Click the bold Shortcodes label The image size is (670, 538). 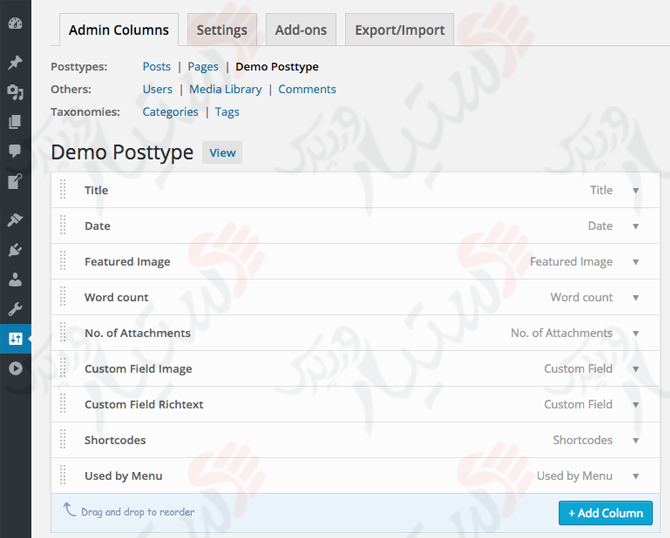pyautogui.click(x=115, y=440)
